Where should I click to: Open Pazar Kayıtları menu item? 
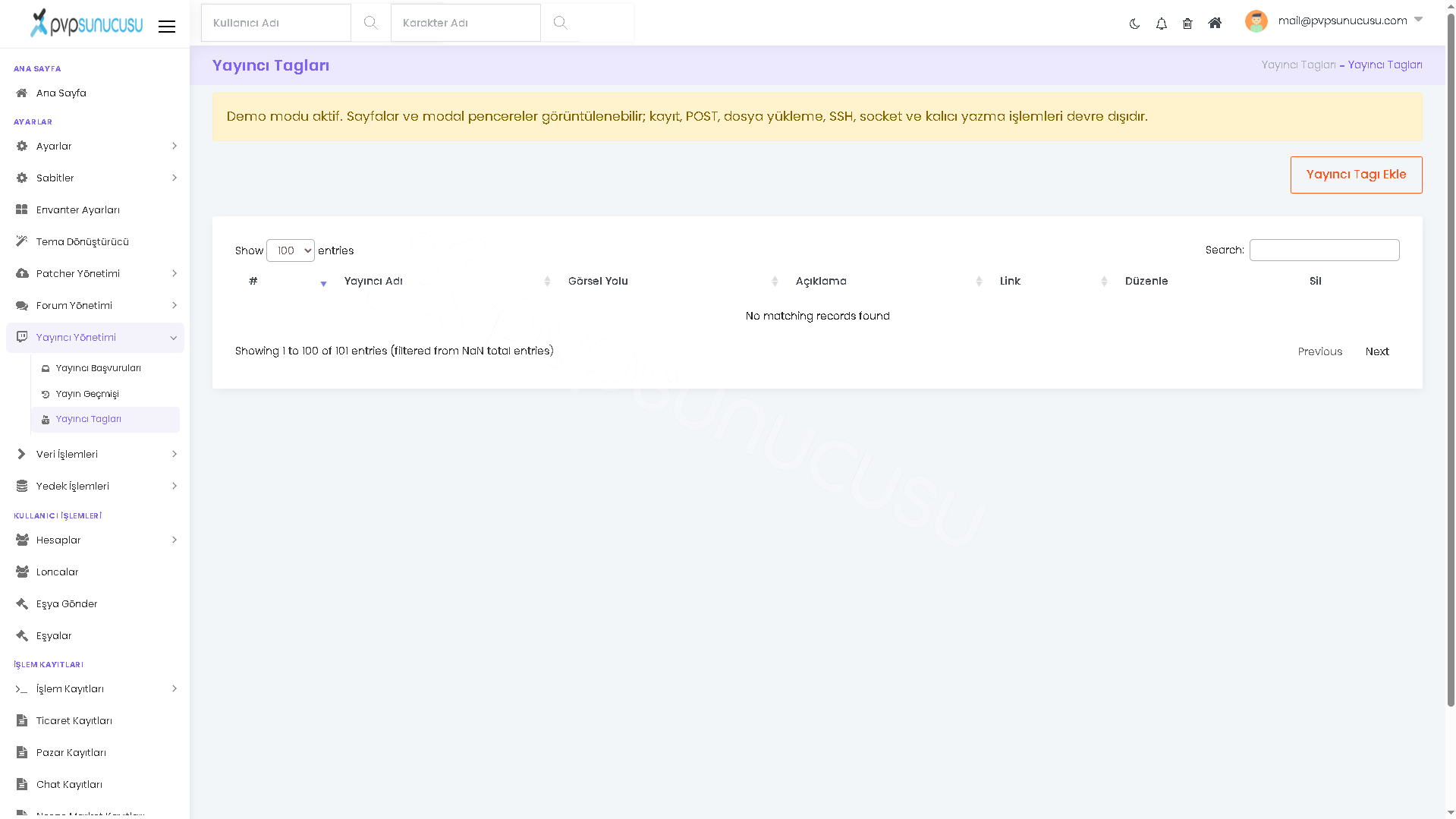(95, 753)
